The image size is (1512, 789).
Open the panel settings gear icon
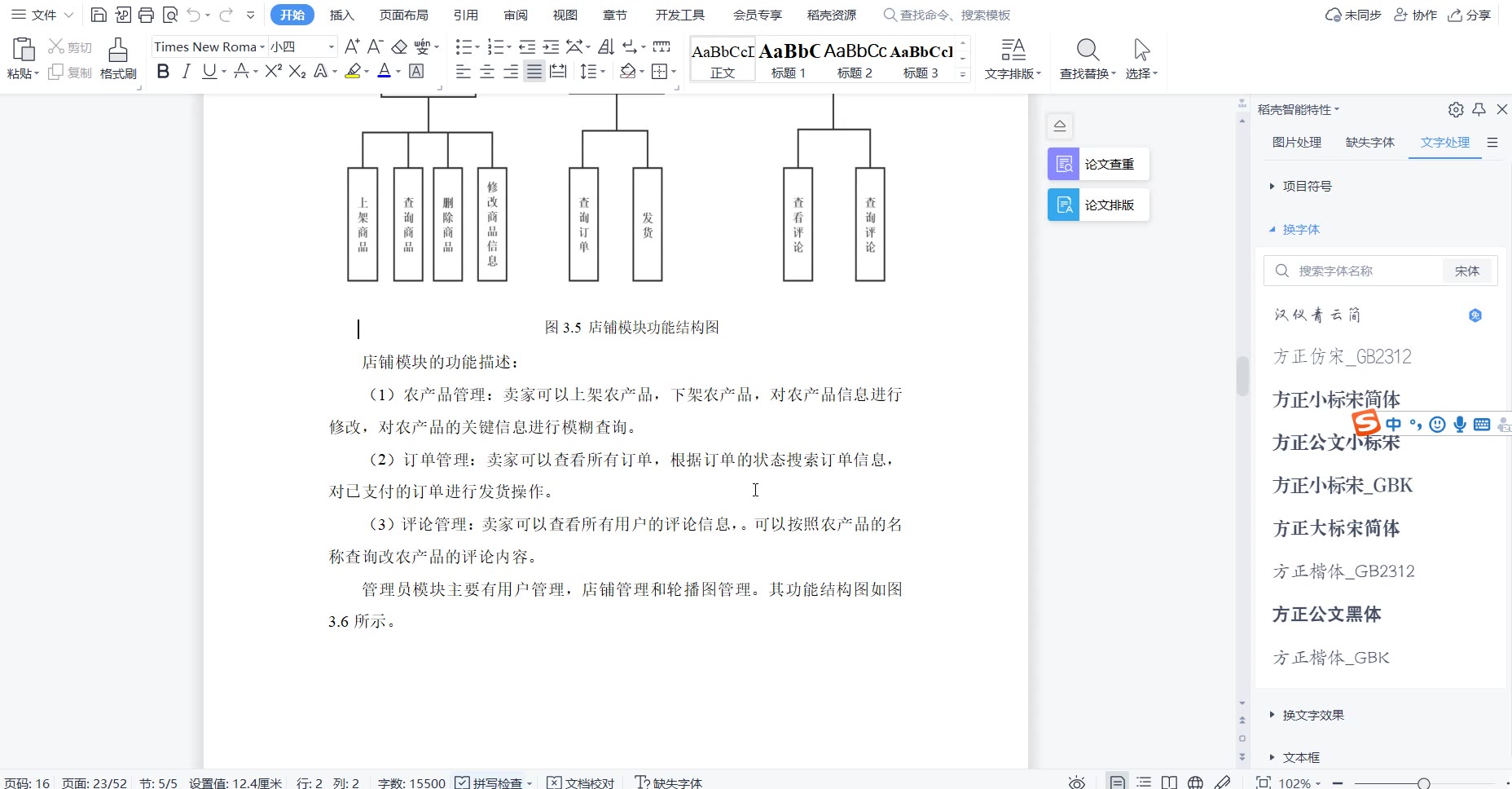coord(1456,109)
